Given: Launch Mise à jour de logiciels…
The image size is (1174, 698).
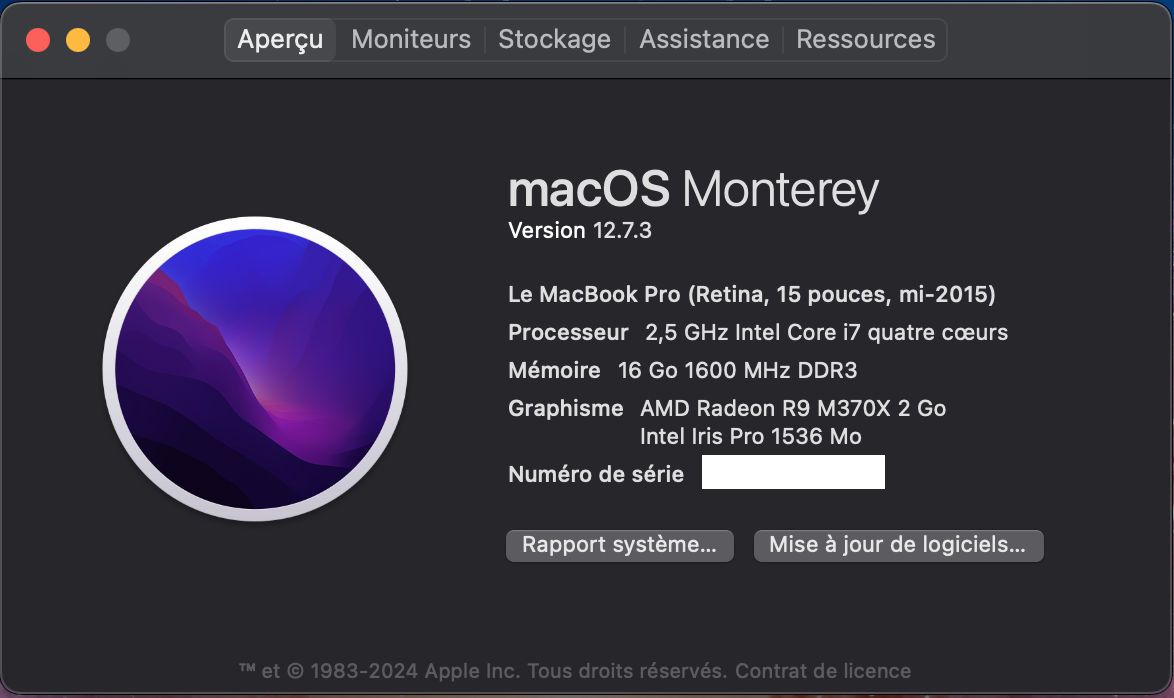Looking at the screenshot, I should pos(898,545).
